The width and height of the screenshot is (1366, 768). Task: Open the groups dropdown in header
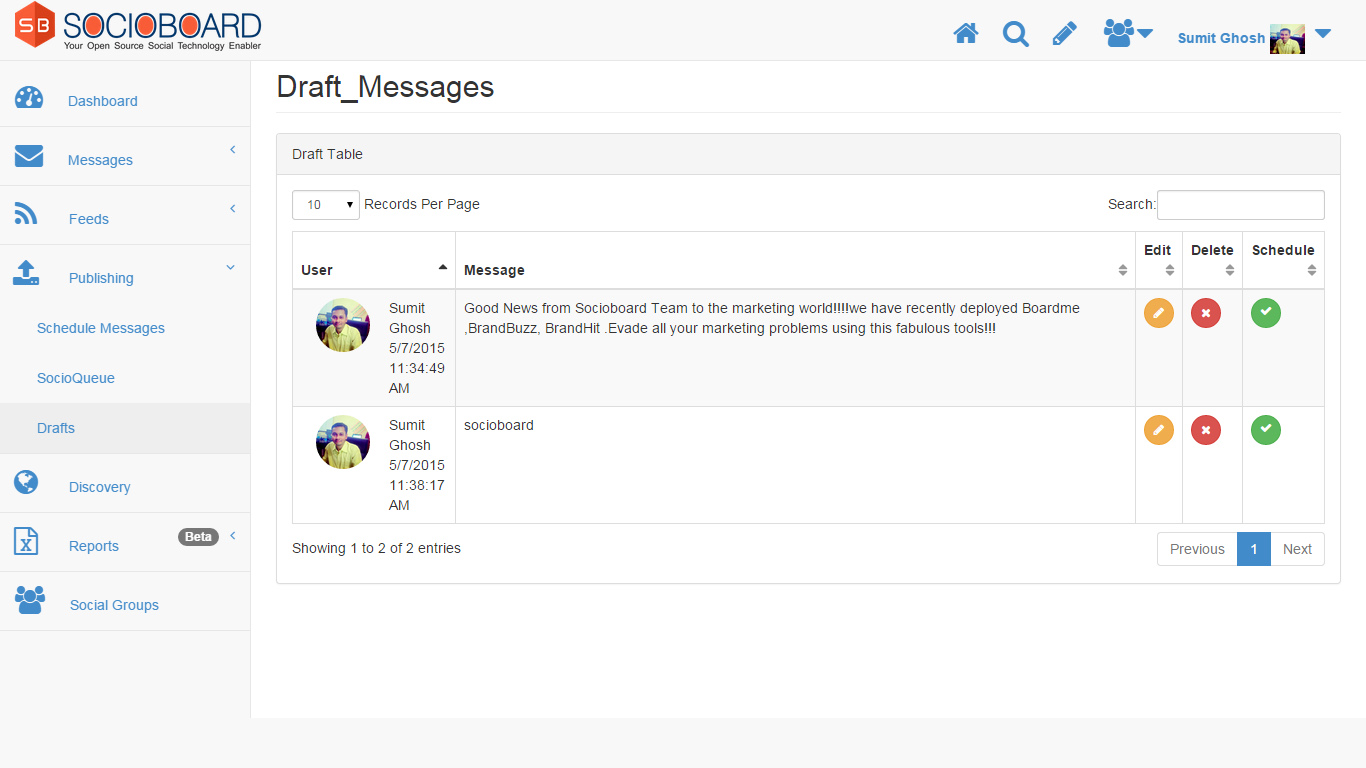(x=1128, y=33)
